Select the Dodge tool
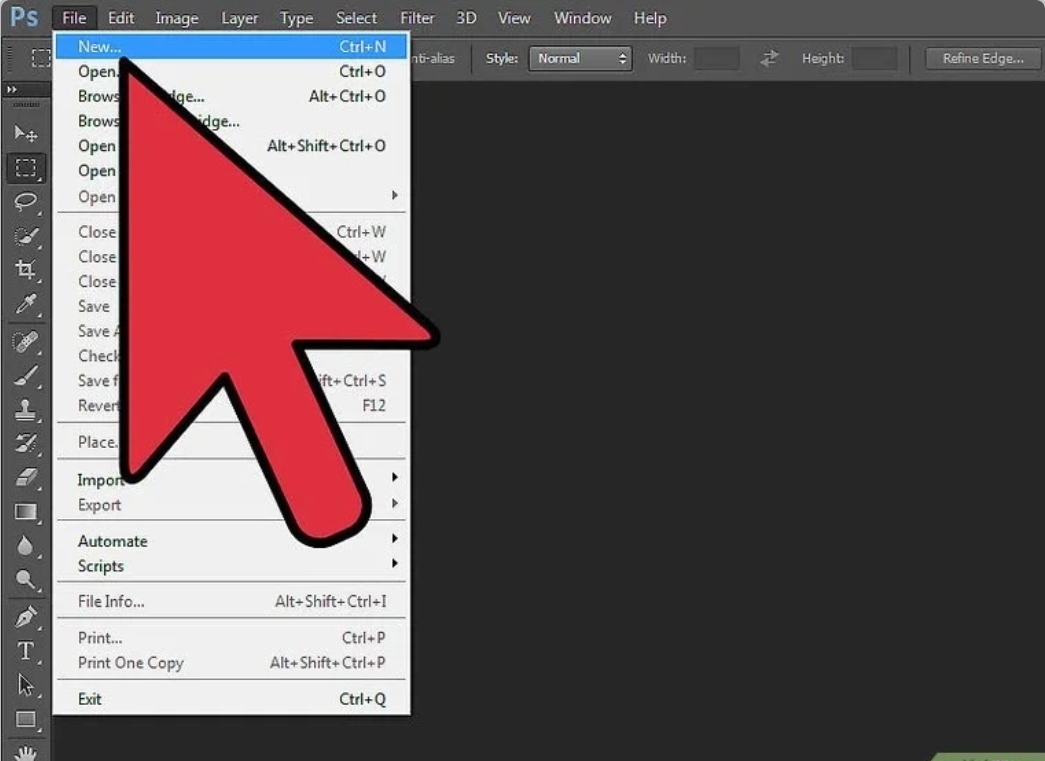 (x=25, y=580)
